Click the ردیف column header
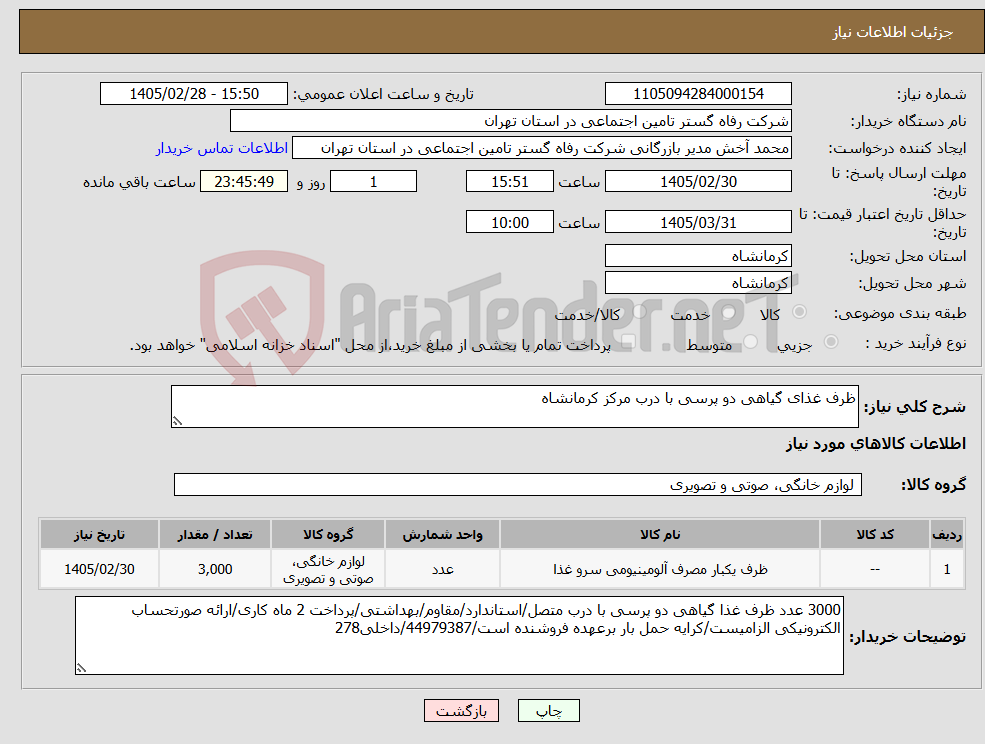The height and width of the screenshot is (744, 985). 947,534
